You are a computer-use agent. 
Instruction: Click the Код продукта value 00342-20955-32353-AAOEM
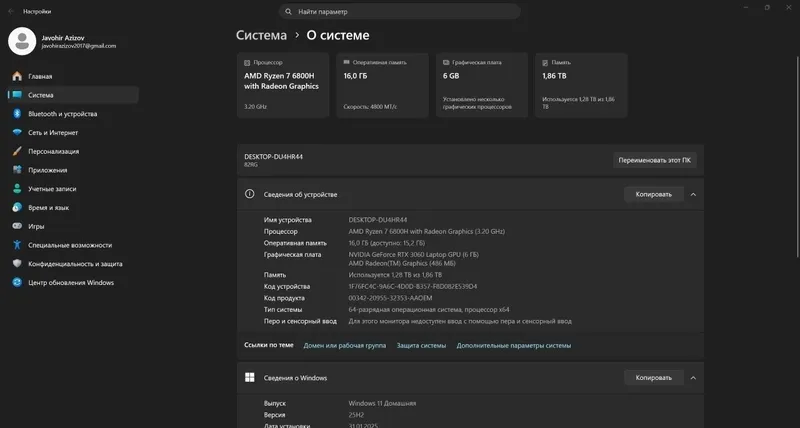(x=390, y=298)
